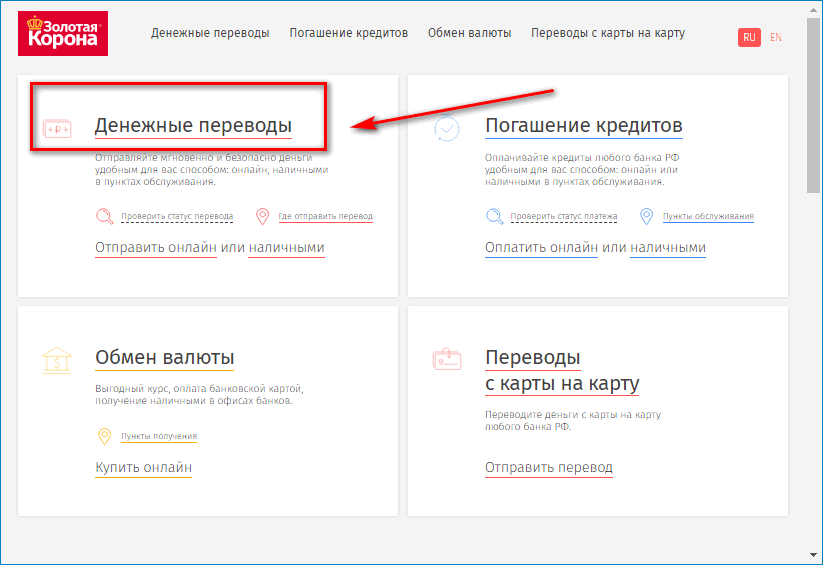Click the scrollbar down arrow

[x=814, y=555]
